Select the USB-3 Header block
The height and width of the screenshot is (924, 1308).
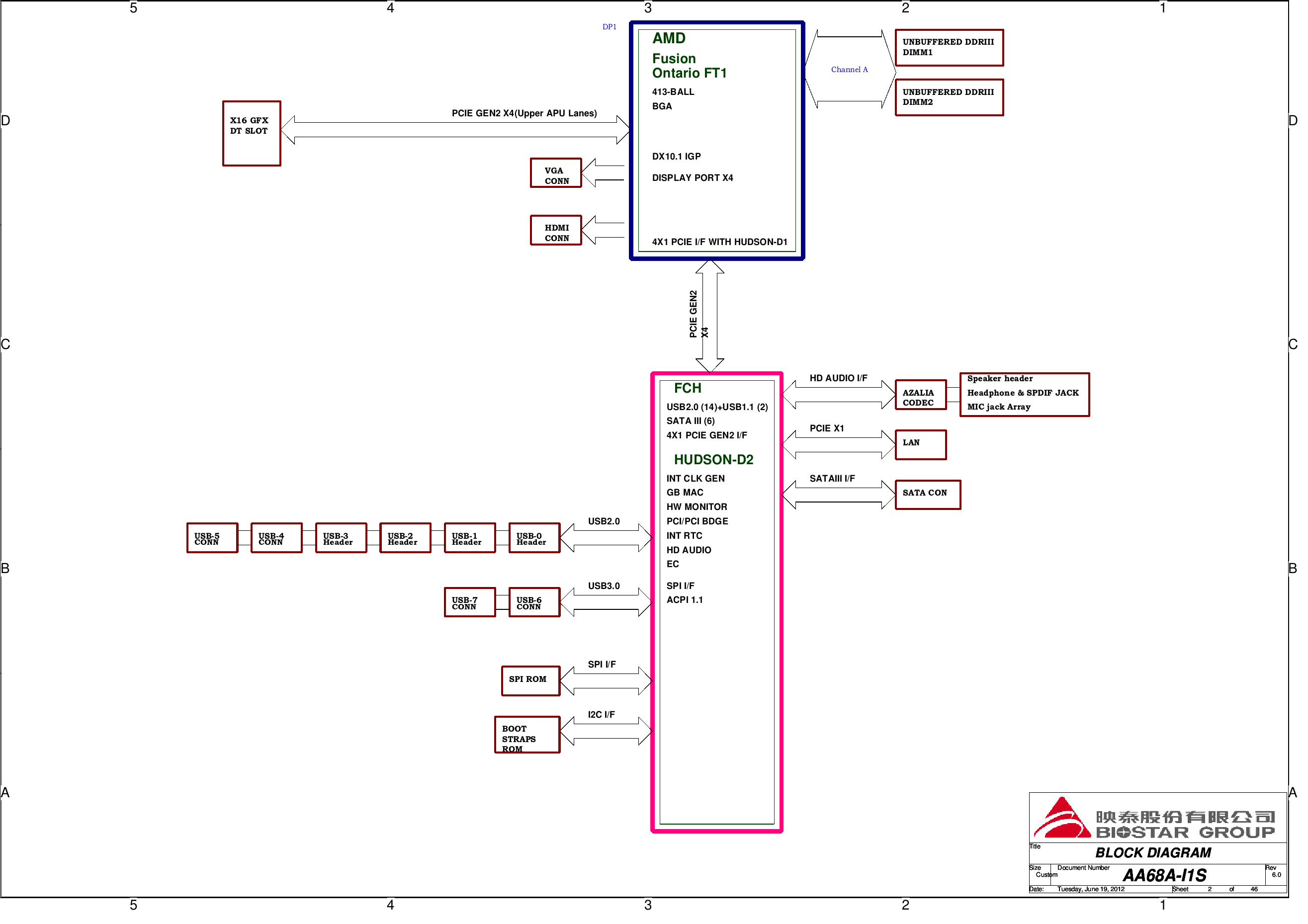(341, 538)
